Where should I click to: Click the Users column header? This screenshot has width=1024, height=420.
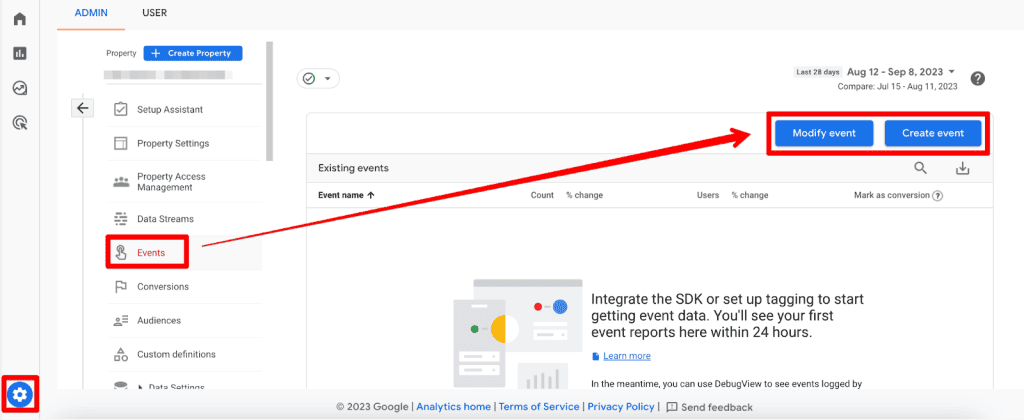[x=708, y=195]
